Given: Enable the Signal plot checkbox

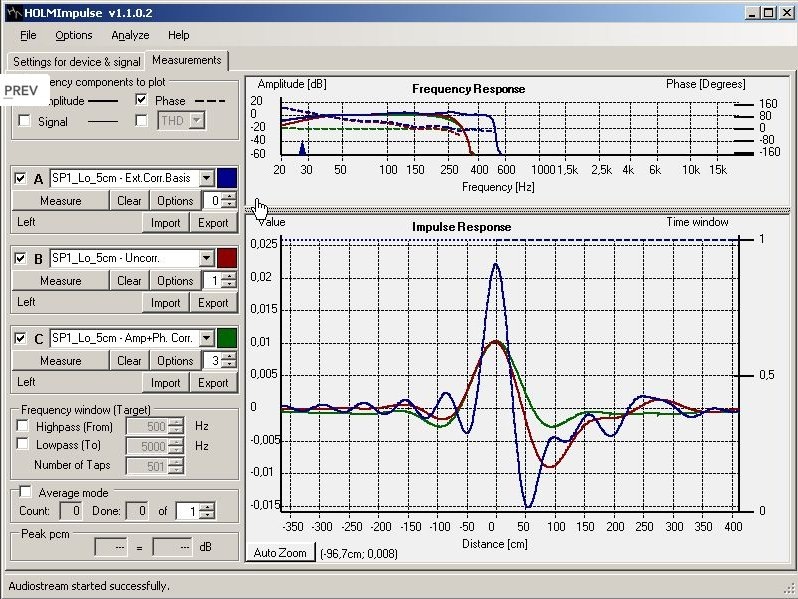Looking at the screenshot, I should (x=24, y=121).
